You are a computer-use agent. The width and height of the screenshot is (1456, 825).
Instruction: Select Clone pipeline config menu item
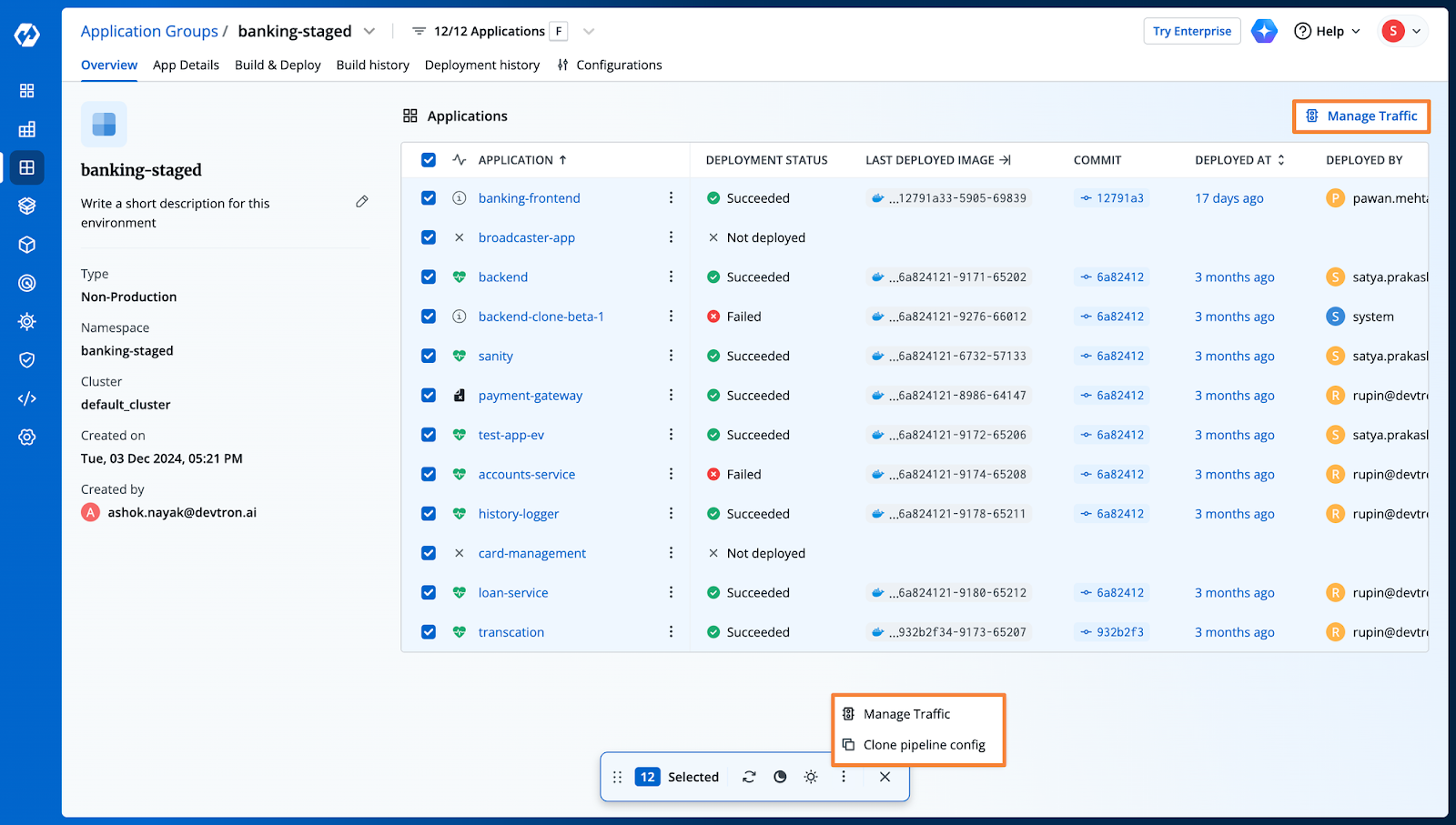[918, 745]
